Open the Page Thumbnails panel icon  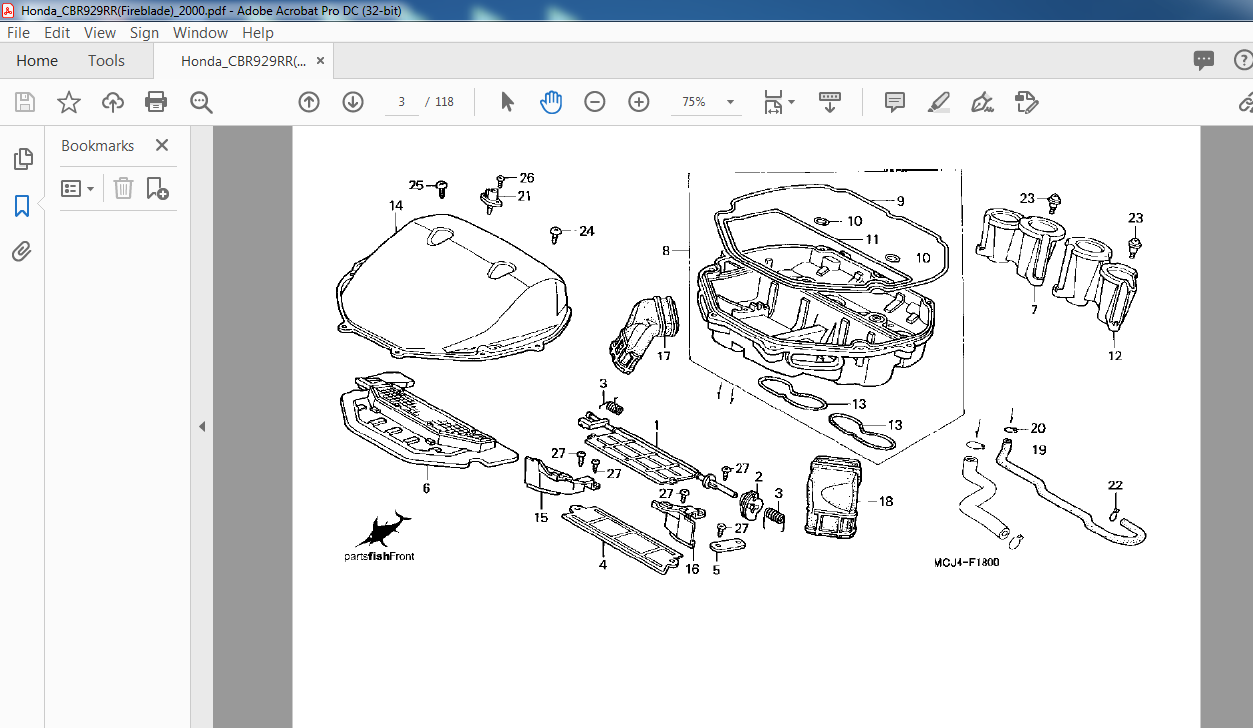tap(22, 159)
